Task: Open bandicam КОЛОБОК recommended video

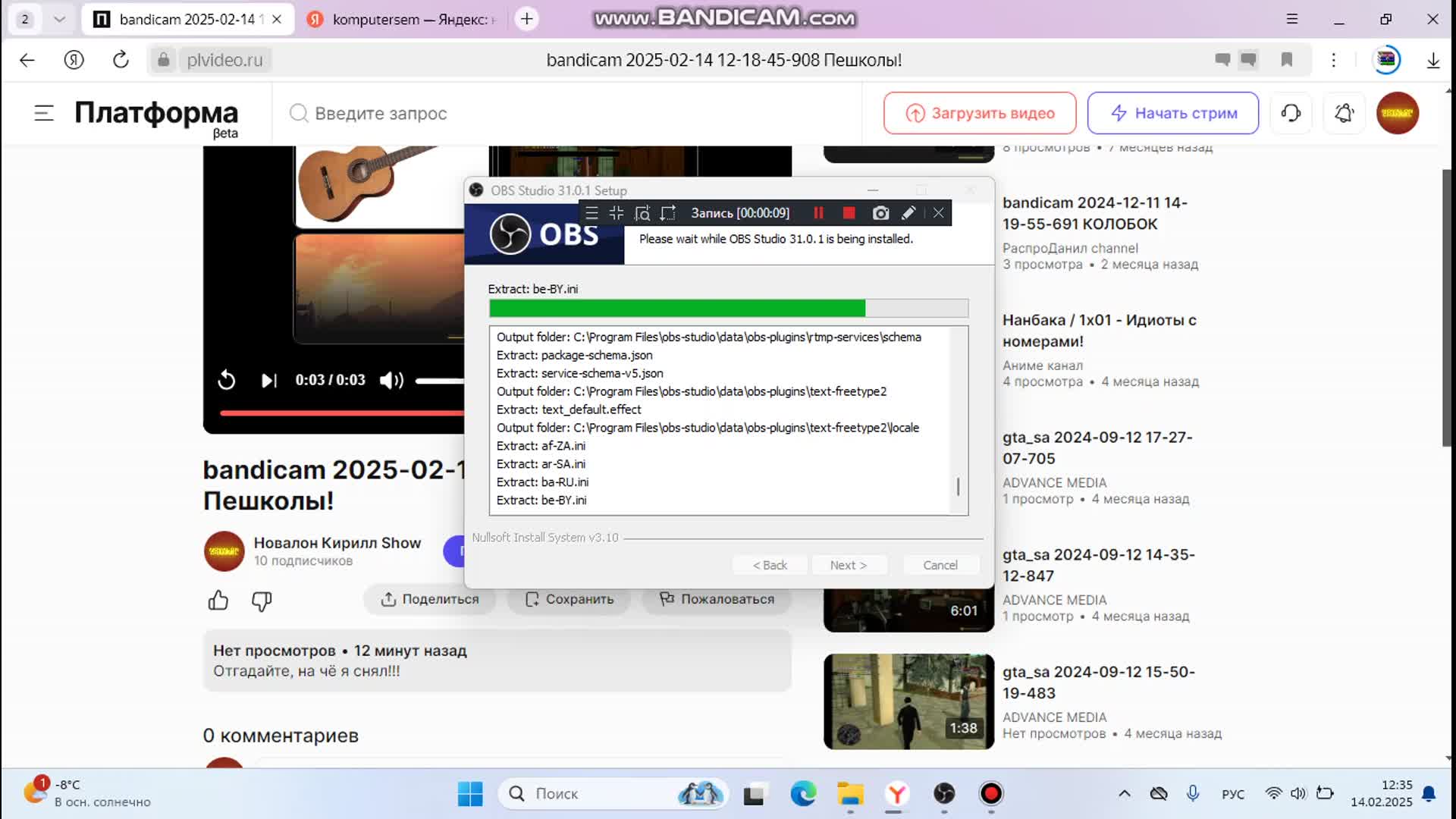Action: pos(1095,213)
